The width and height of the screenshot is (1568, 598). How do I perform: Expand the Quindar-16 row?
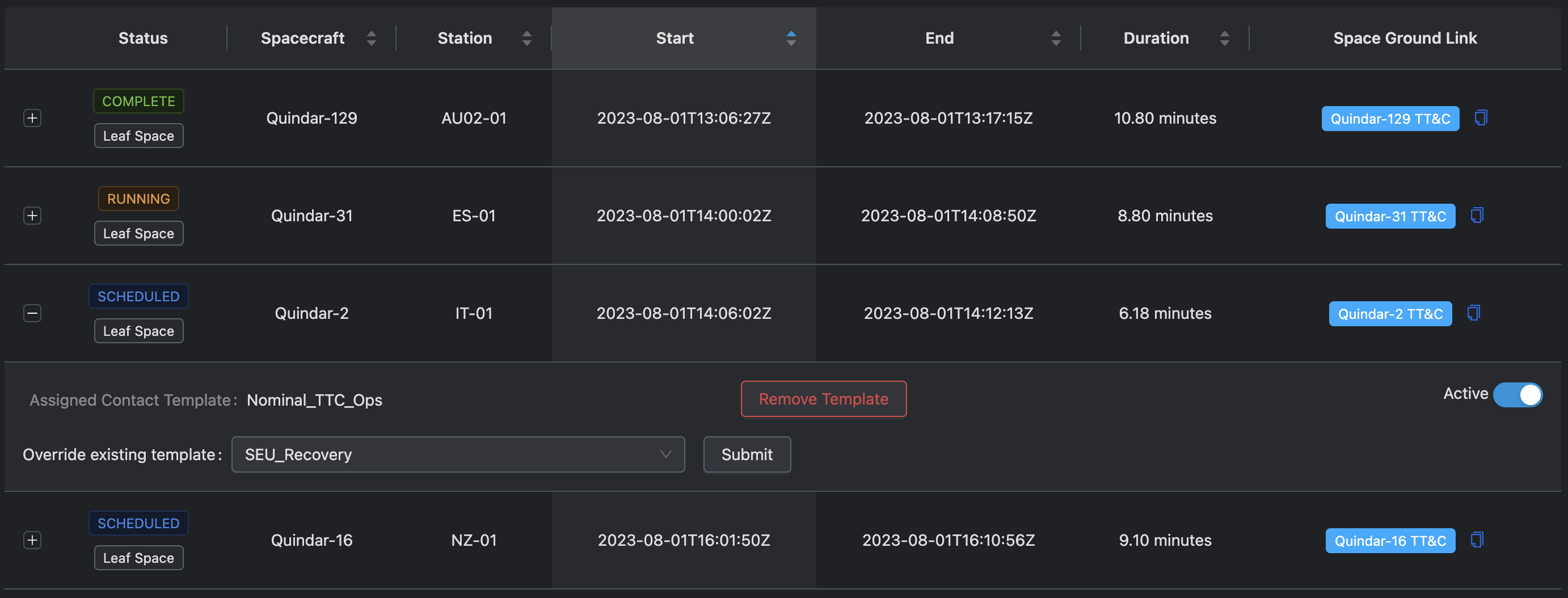pyautogui.click(x=32, y=540)
